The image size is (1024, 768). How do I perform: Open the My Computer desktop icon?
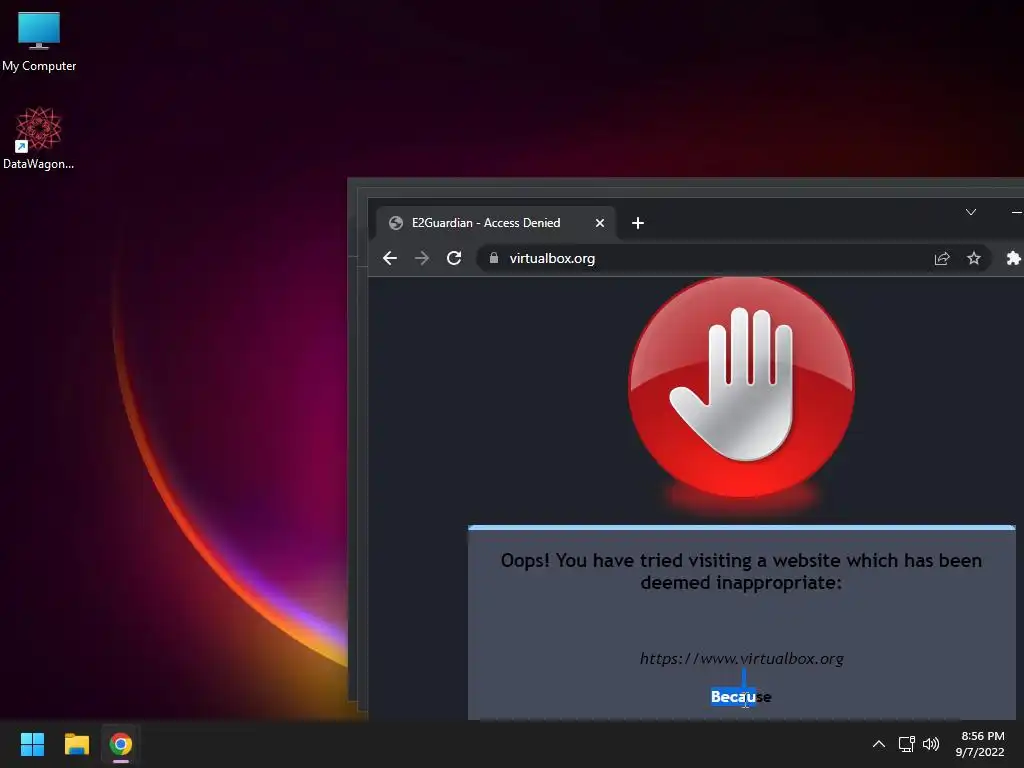coord(39,41)
